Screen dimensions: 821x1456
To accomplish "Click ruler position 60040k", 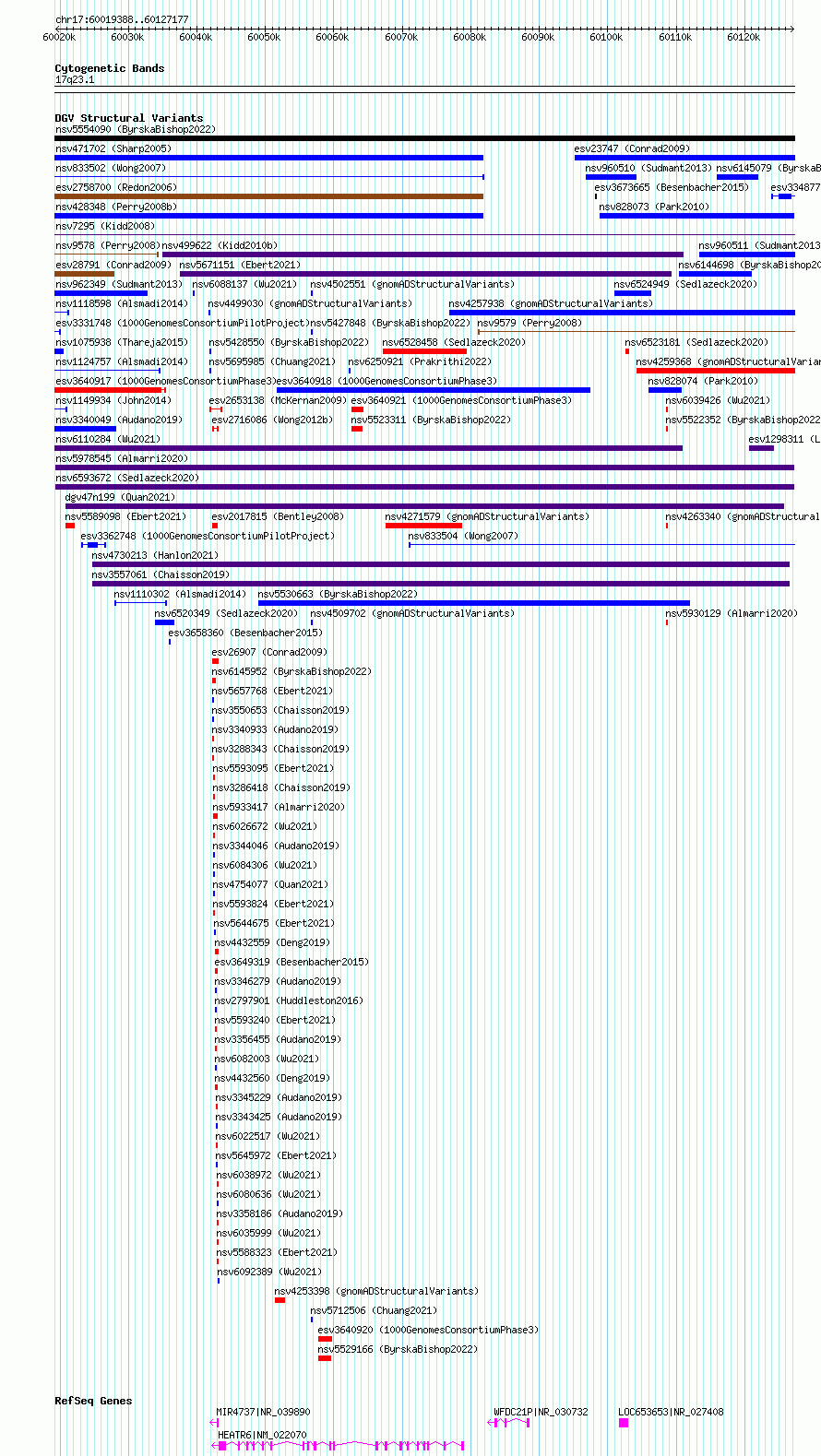I will coord(196,37).
